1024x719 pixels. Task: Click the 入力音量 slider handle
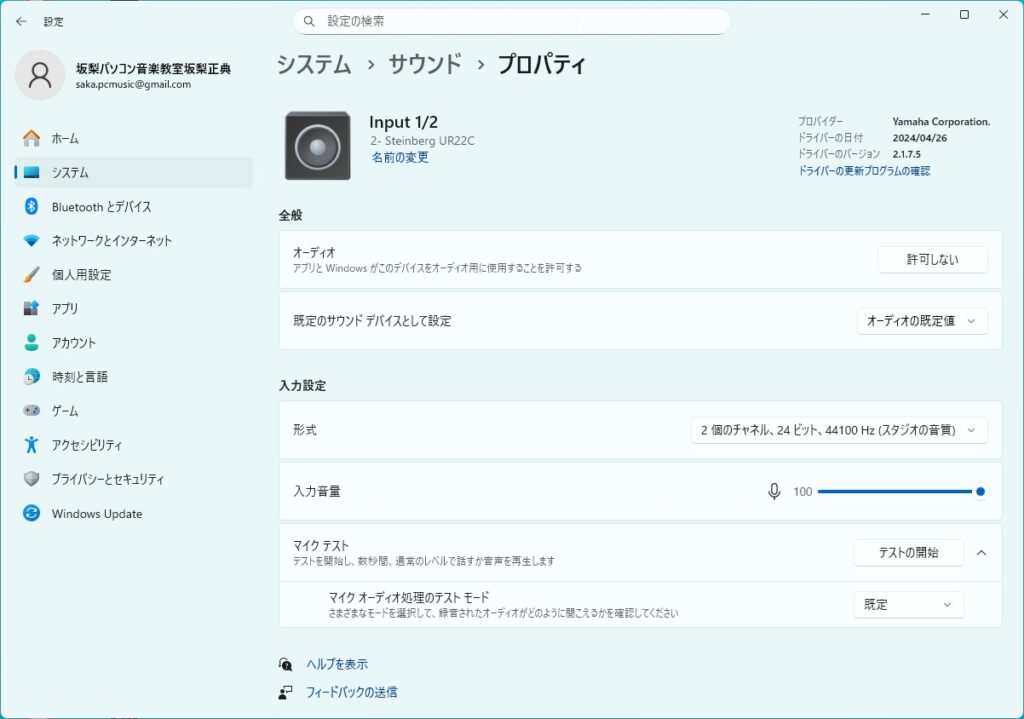pyautogui.click(x=980, y=492)
